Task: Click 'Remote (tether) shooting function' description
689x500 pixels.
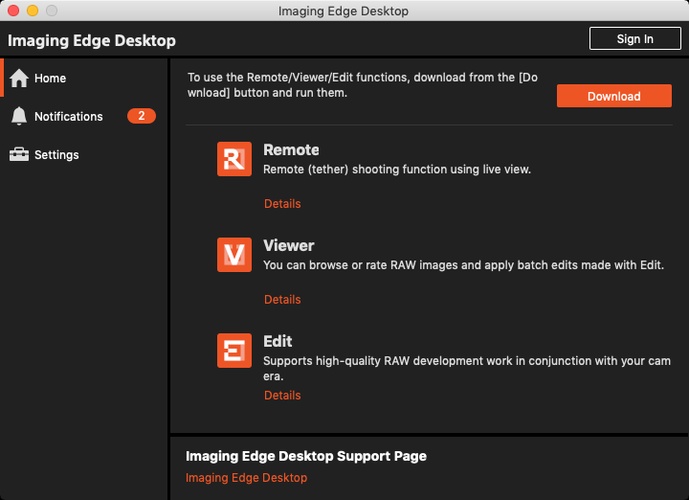Action: pyautogui.click(x=397, y=169)
